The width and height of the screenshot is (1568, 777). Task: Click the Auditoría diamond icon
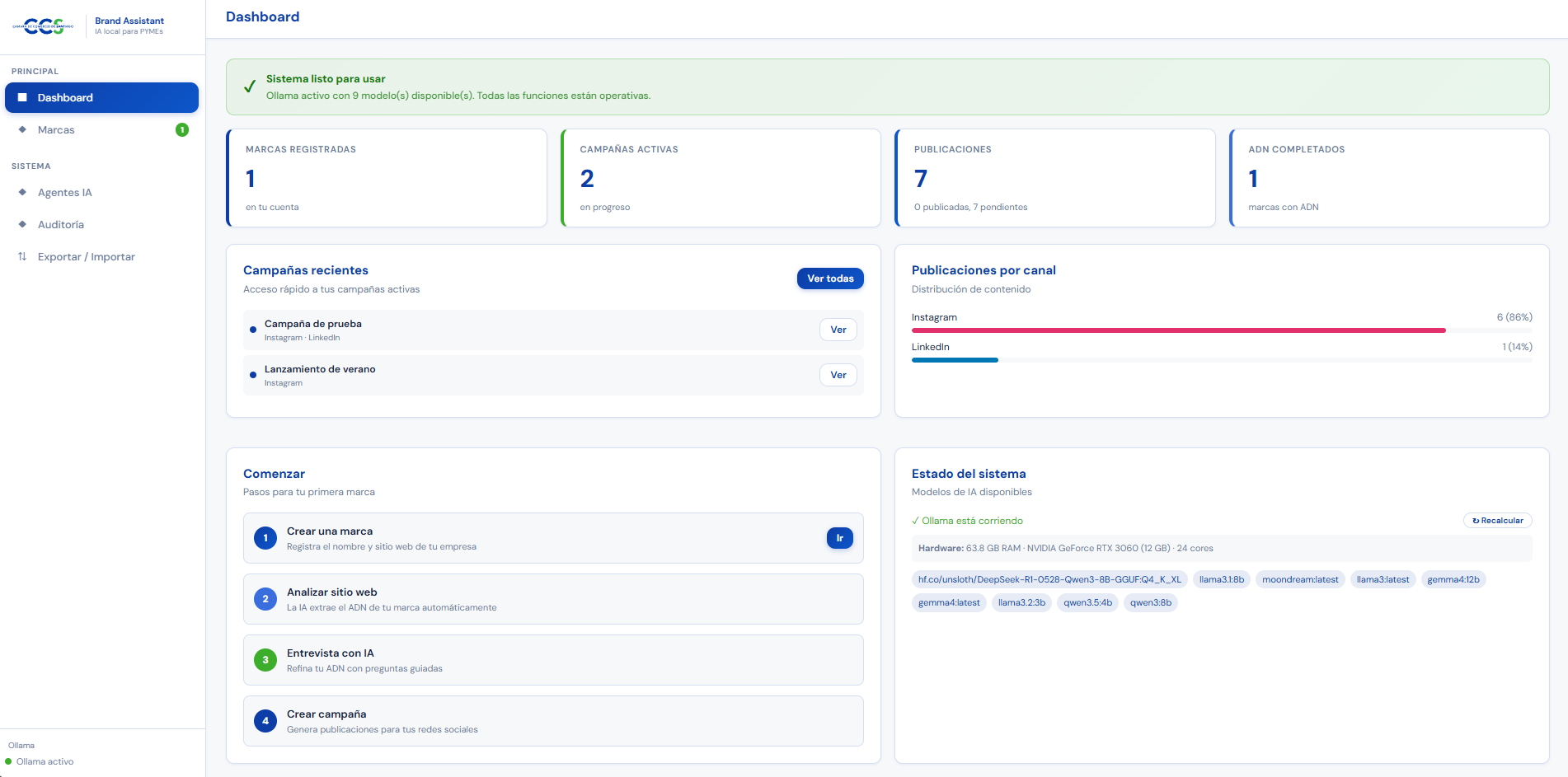[x=22, y=224]
